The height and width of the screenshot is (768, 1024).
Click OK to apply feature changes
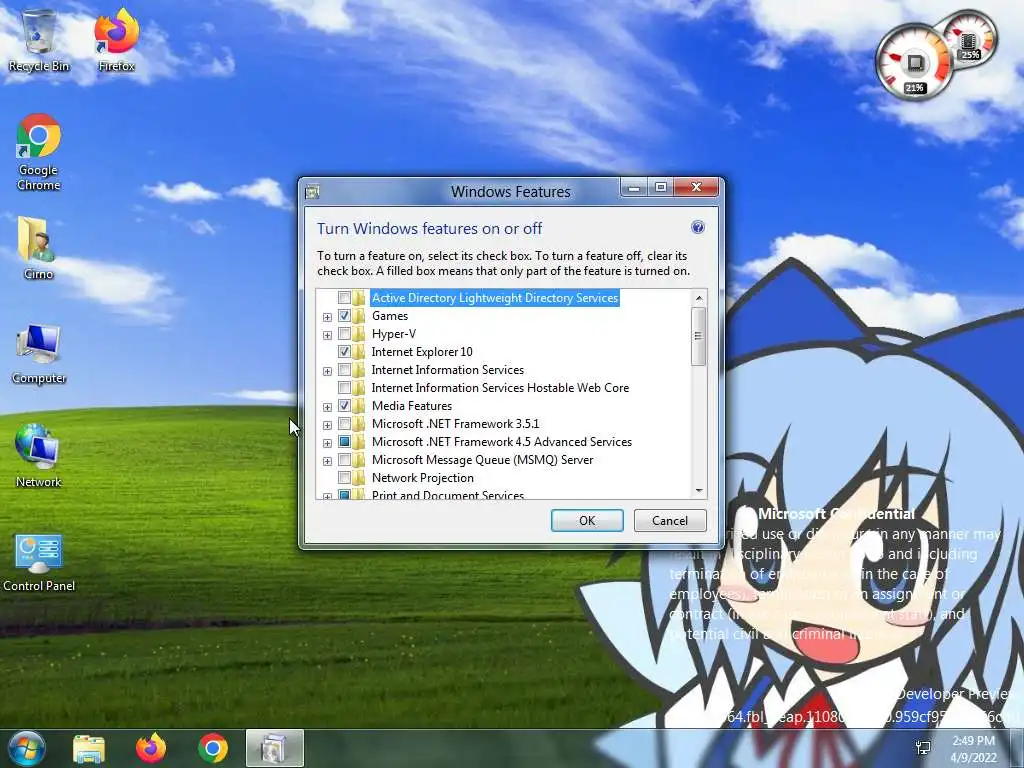[587, 520]
